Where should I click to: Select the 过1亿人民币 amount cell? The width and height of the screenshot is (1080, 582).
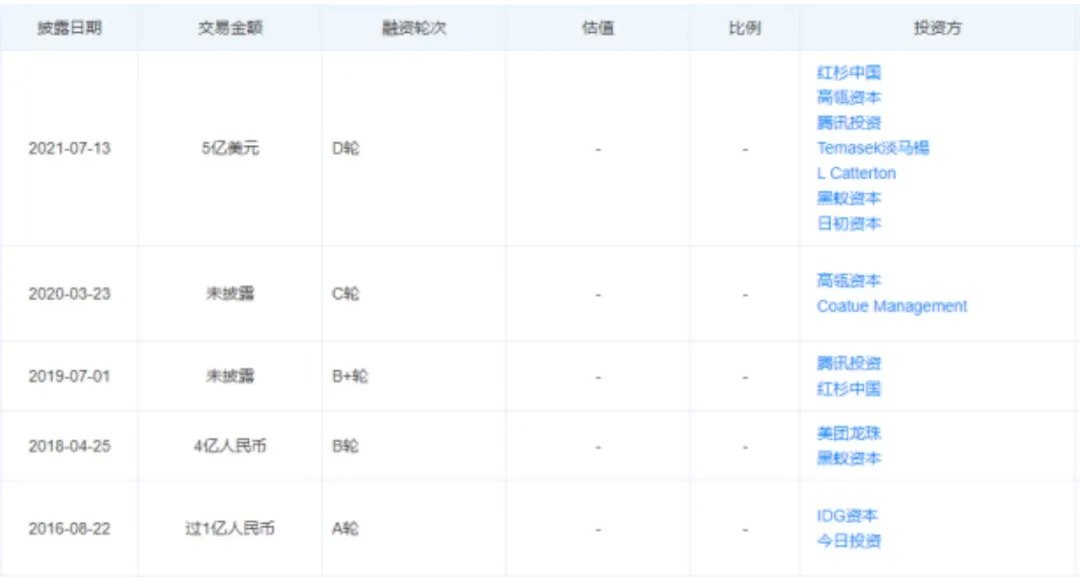[x=230, y=528]
